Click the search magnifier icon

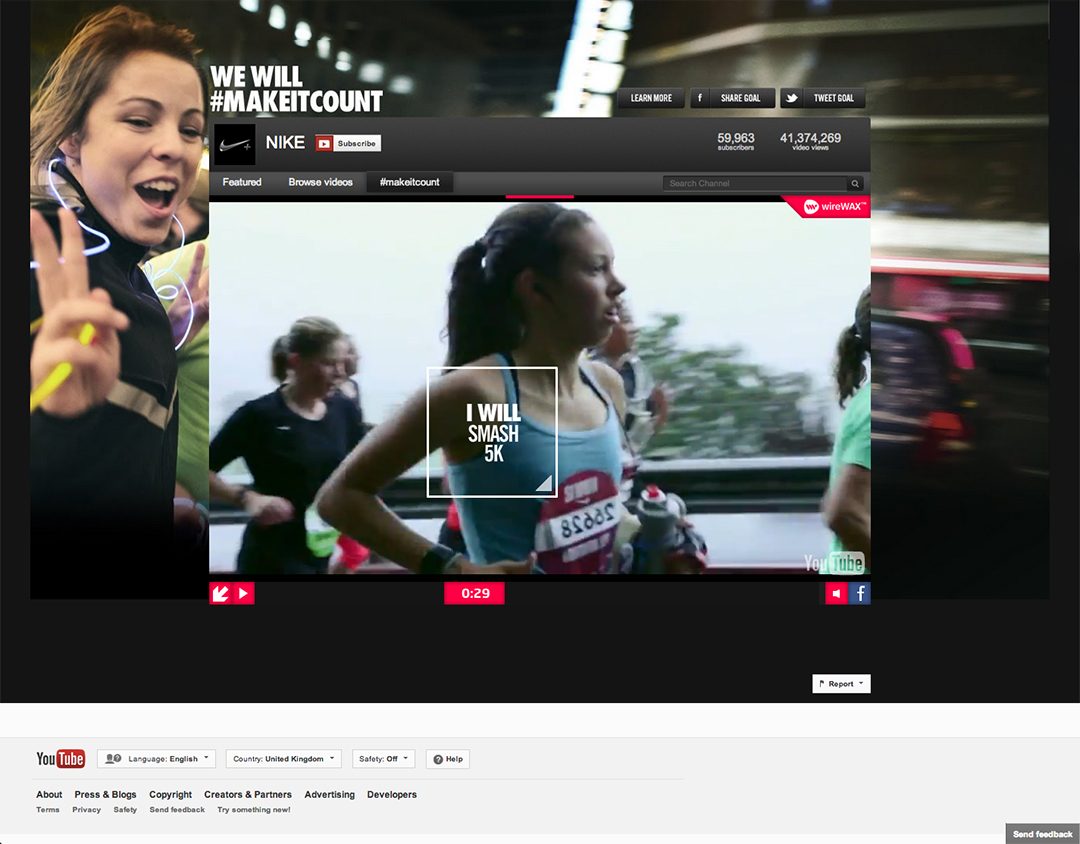tap(855, 183)
